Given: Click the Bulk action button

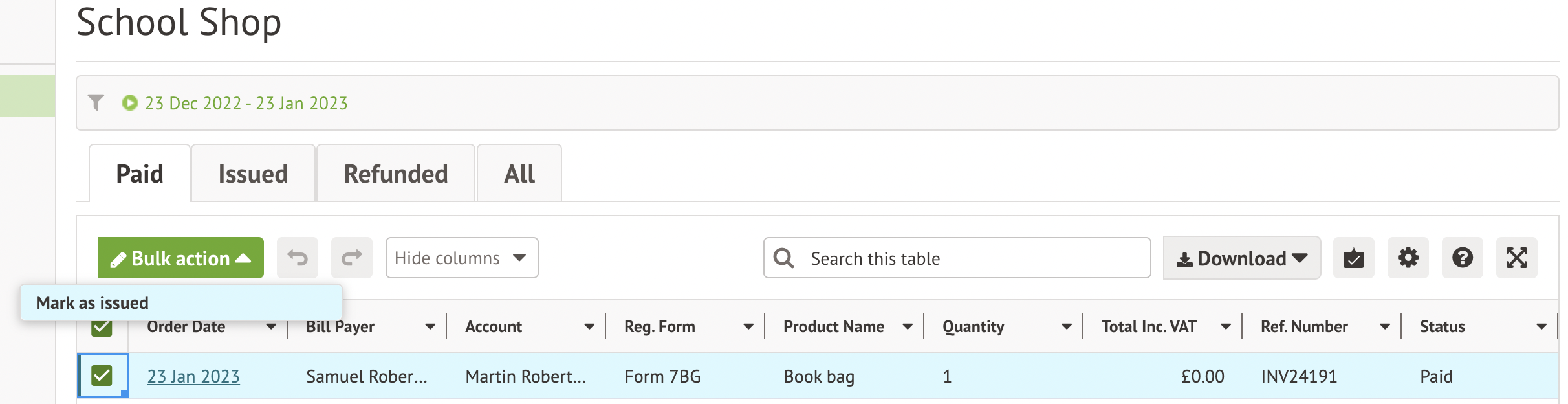Looking at the screenshot, I should (180, 258).
